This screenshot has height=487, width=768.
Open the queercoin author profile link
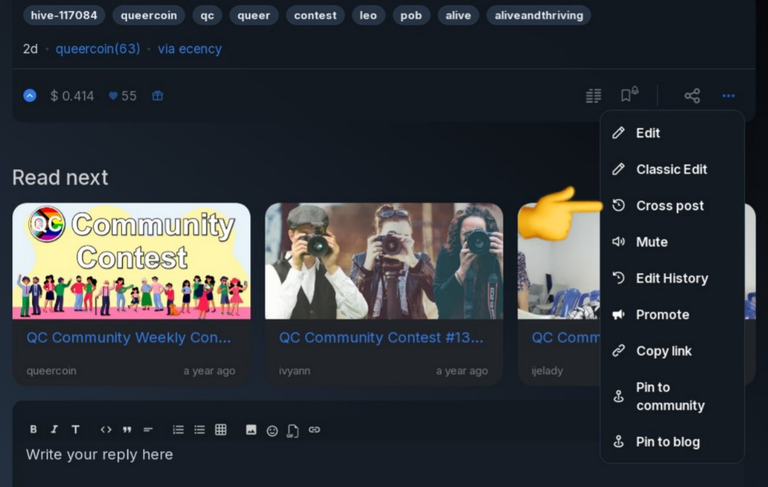click(97, 49)
